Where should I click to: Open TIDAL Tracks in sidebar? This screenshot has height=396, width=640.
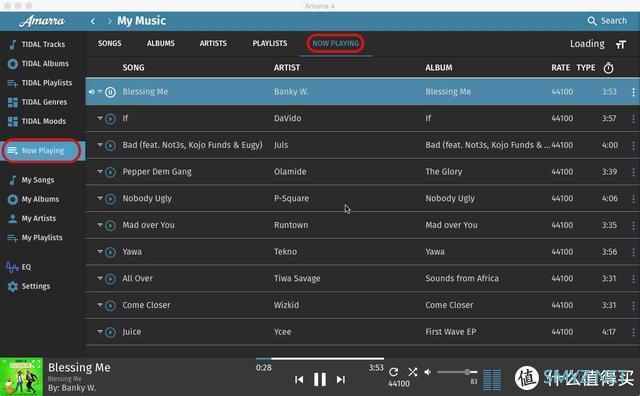pyautogui.click(x=37, y=44)
